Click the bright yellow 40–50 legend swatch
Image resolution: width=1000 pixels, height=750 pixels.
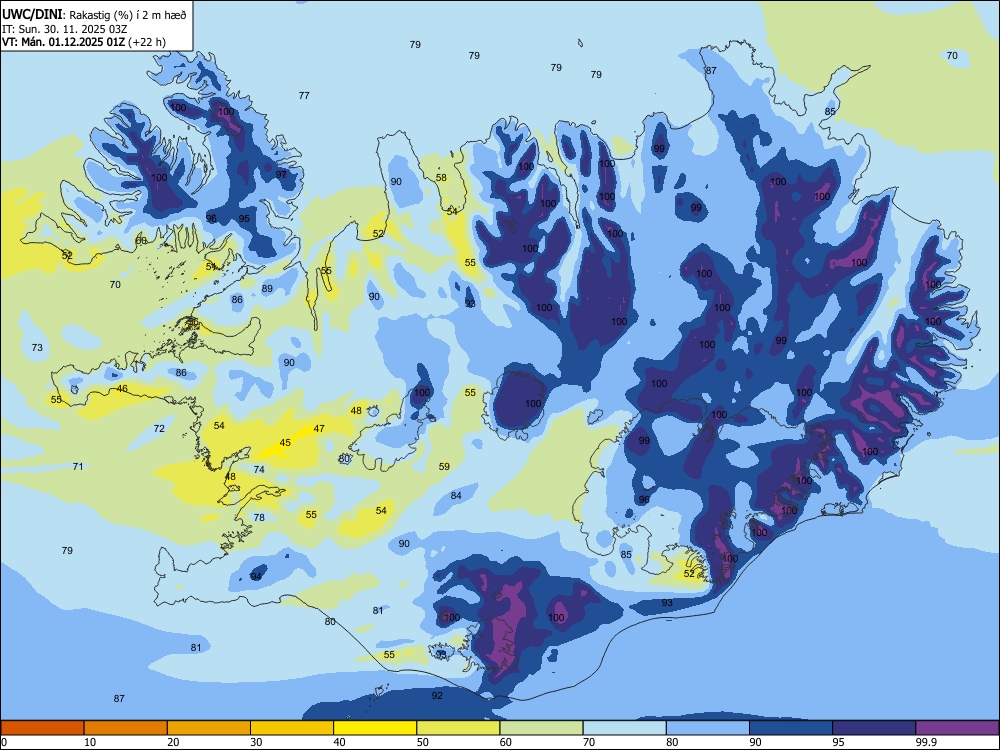pyautogui.click(x=375, y=728)
